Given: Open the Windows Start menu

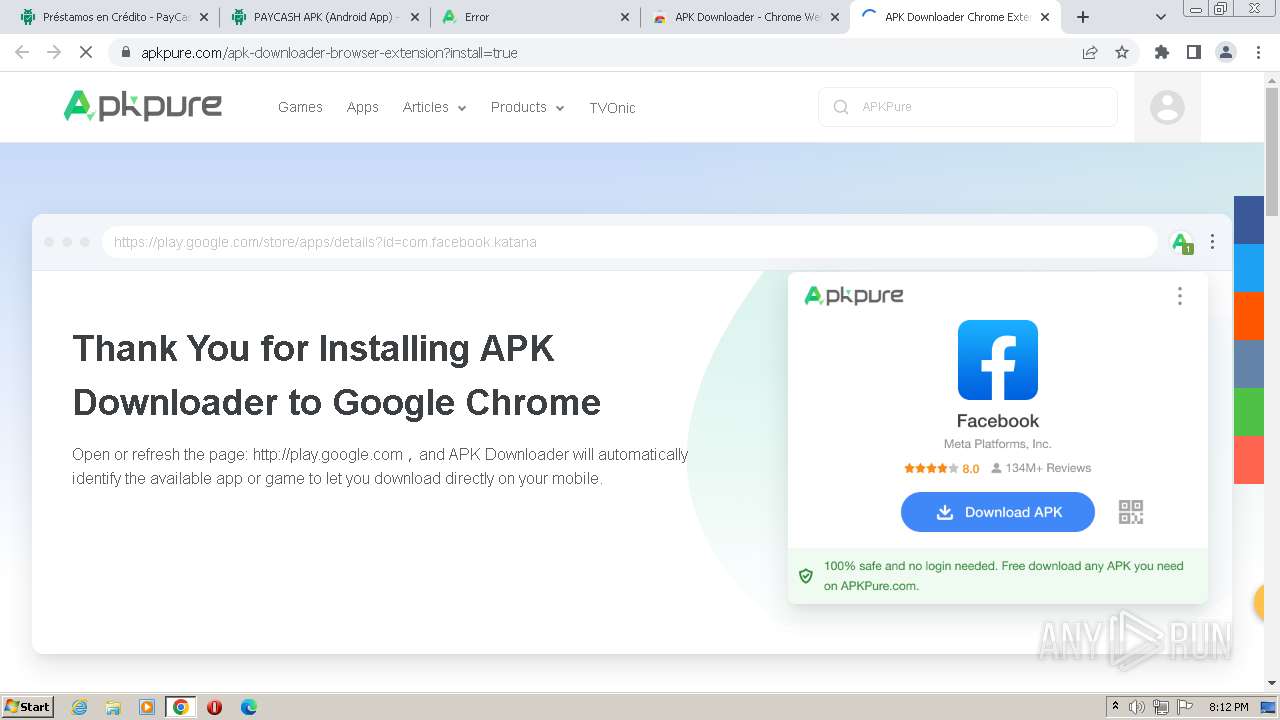Looking at the screenshot, I should (28, 706).
